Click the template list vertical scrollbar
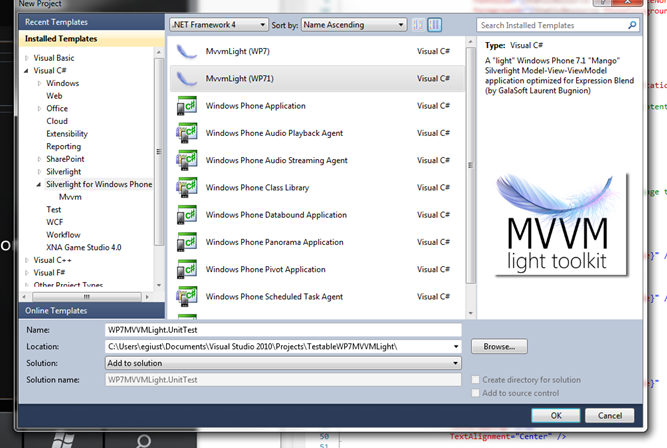The image size is (667, 448). [x=470, y=166]
